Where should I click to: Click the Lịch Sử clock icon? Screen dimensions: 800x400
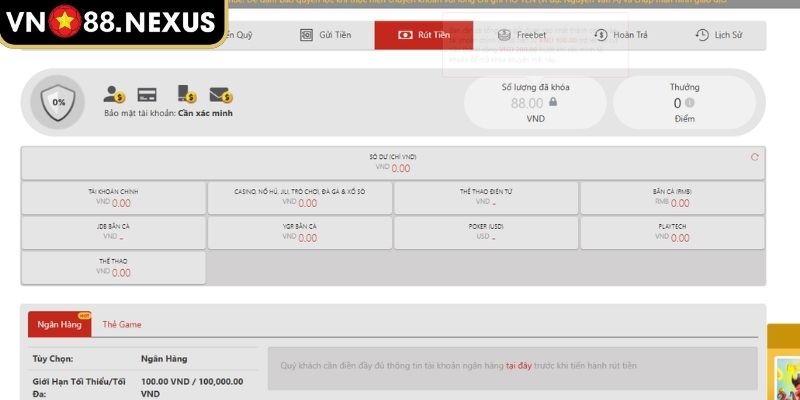coord(702,35)
